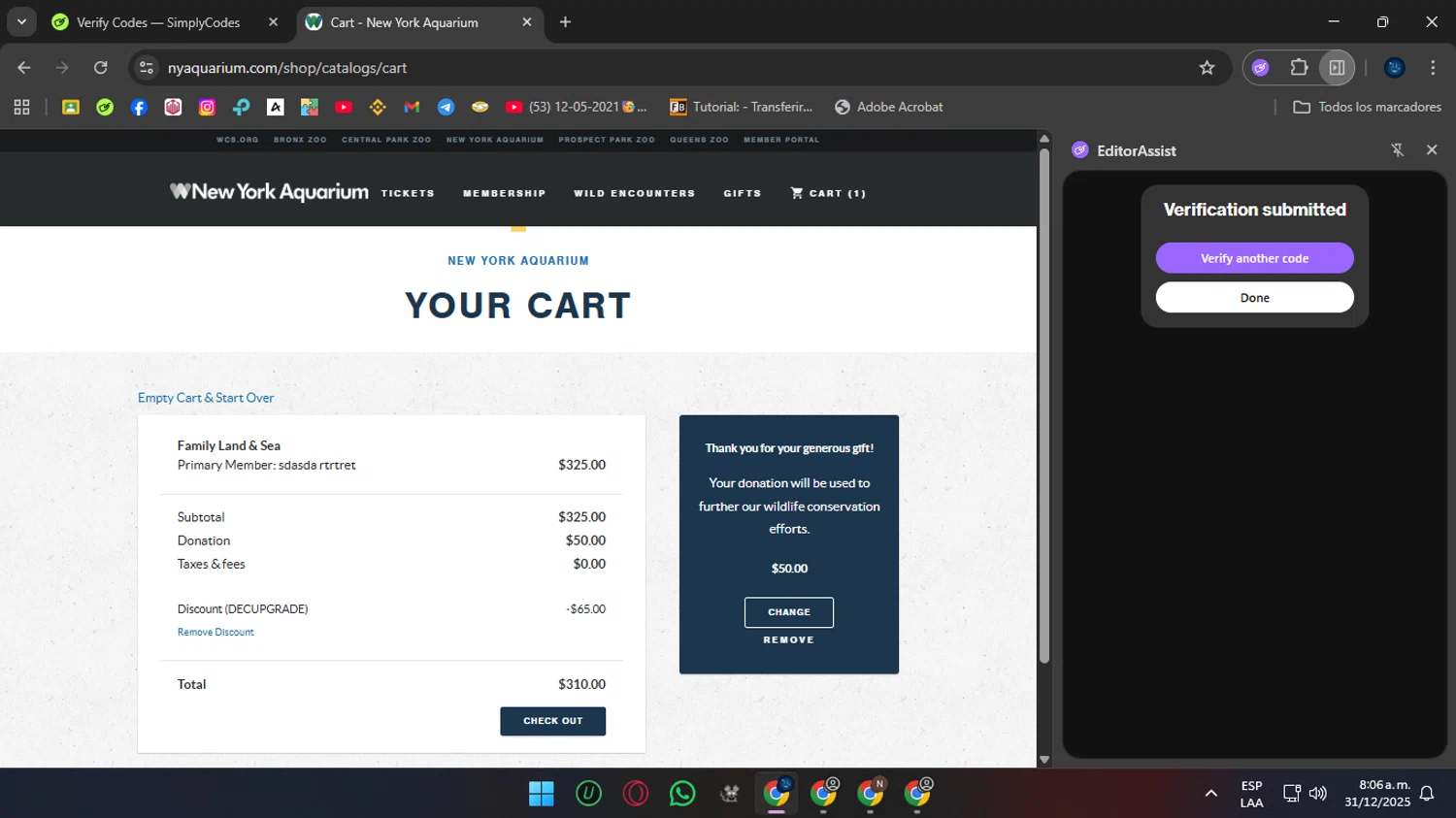The height and width of the screenshot is (818, 1456).
Task: Open the Tutorial: - Transferir bookmark
Action: pyautogui.click(x=741, y=107)
